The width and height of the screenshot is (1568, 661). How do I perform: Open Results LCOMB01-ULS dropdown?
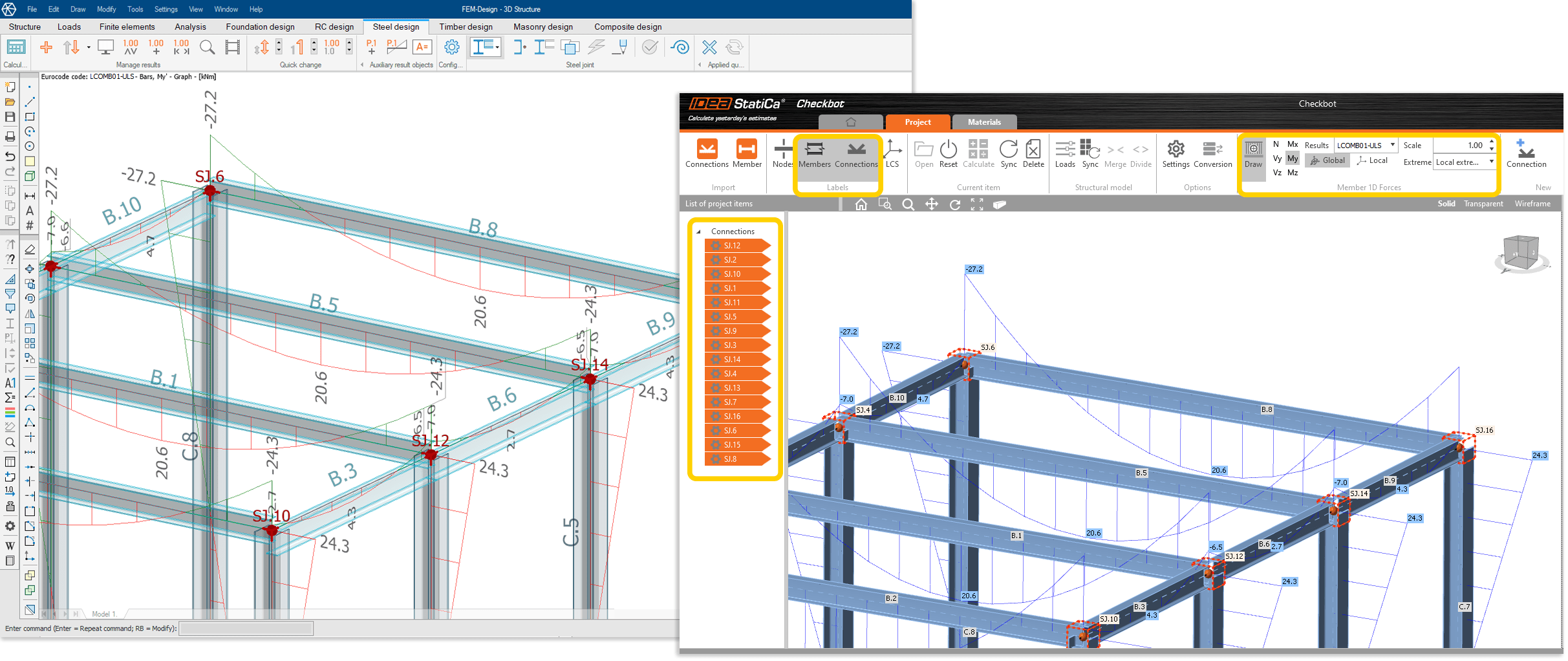tap(1366, 146)
